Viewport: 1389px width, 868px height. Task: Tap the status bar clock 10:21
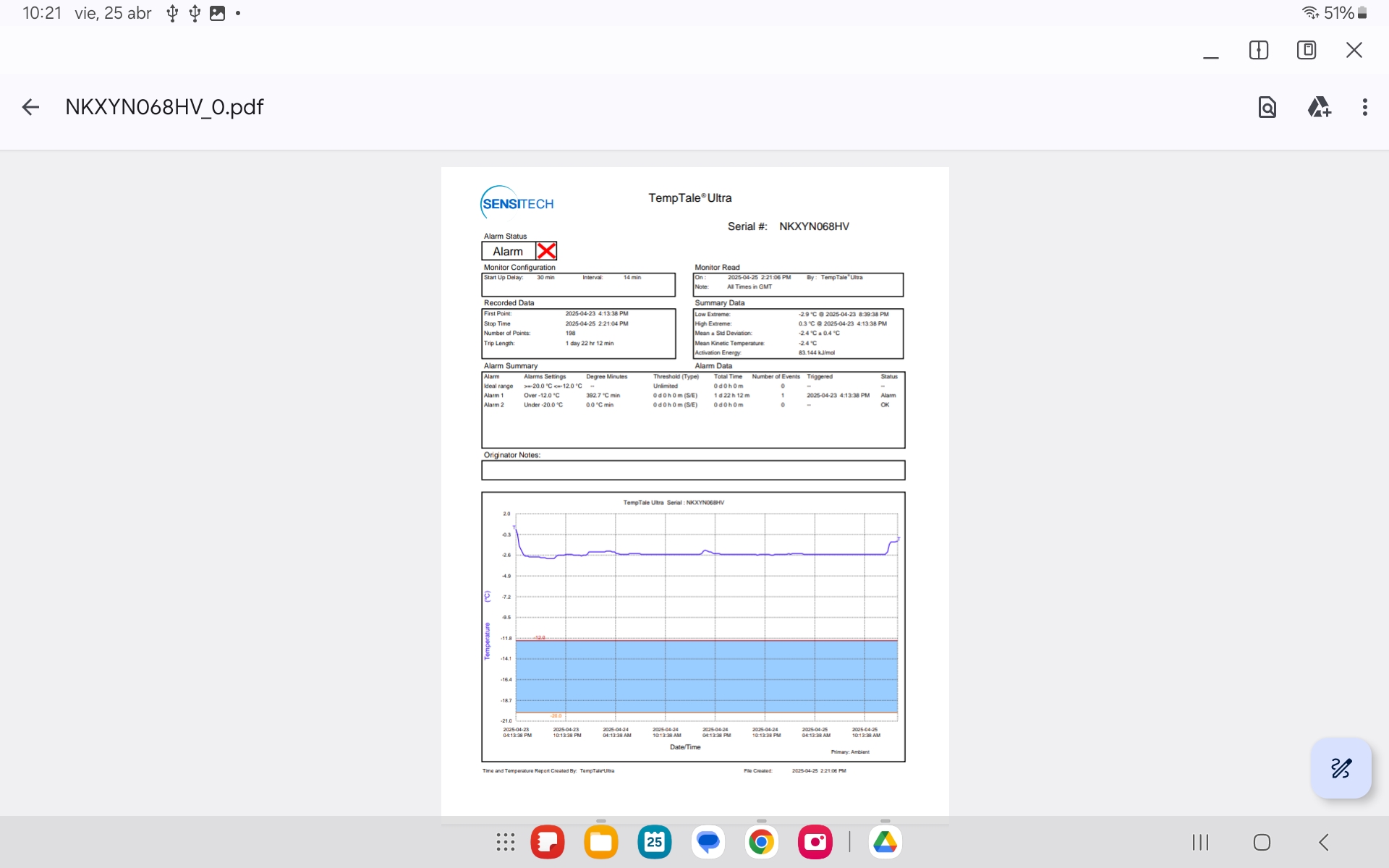coord(42,13)
